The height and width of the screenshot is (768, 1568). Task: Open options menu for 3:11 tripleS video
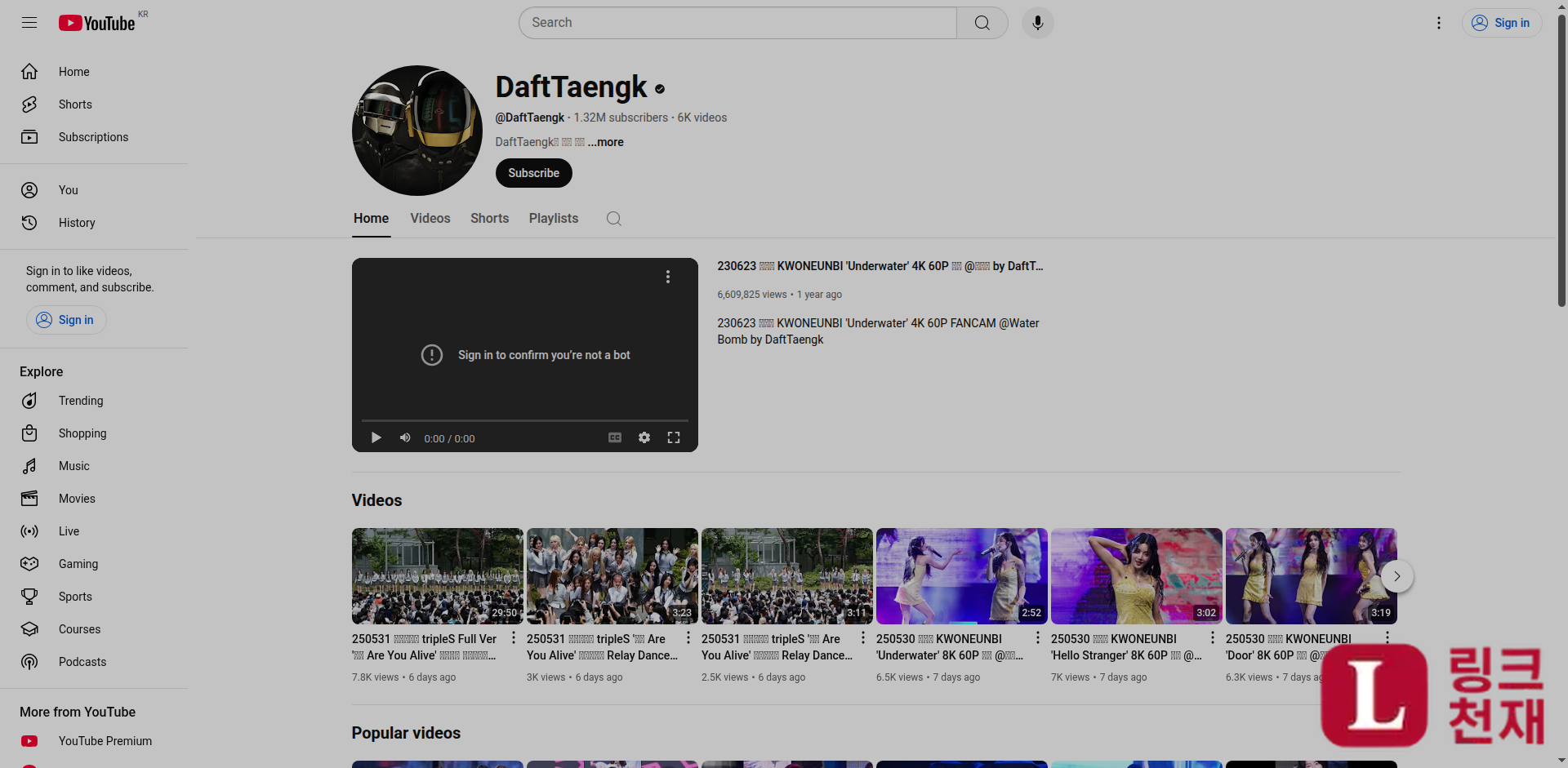click(863, 637)
